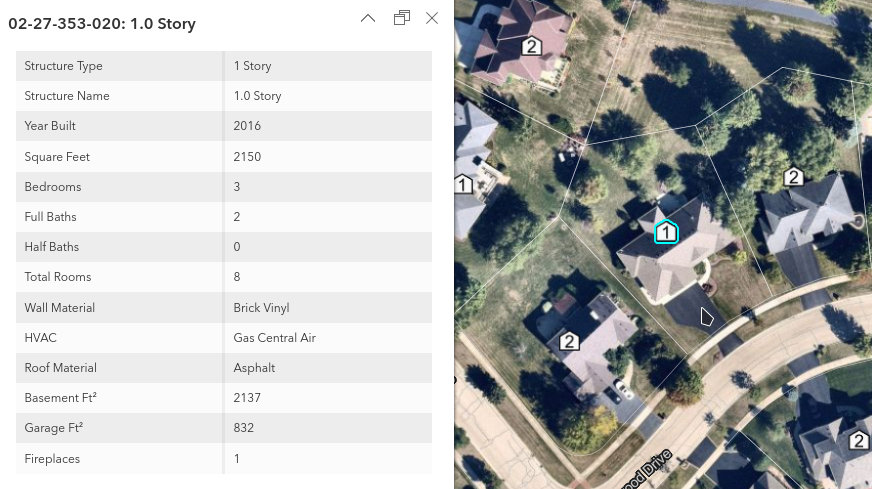This screenshot has height=489, width=872.
Task: Select the Structure Type row label
Action: pyautogui.click(x=64, y=66)
